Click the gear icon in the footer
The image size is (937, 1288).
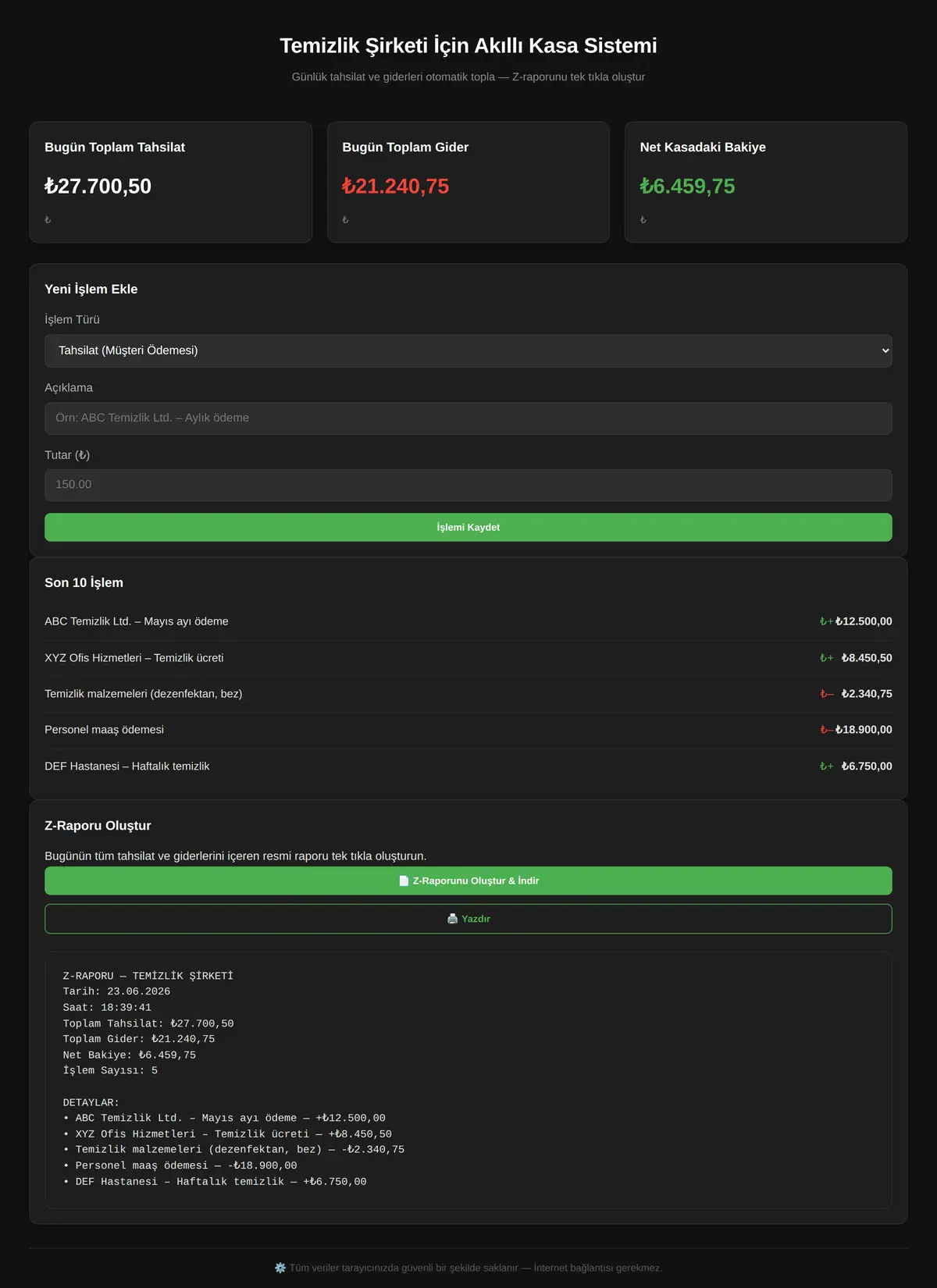pyautogui.click(x=280, y=1268)
